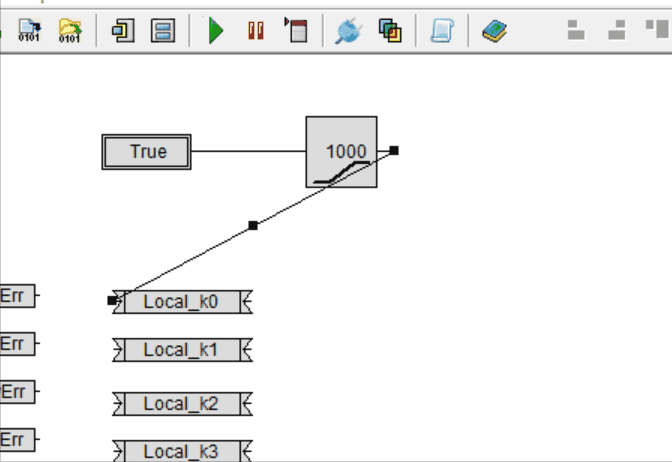672x462 pixels.
Task: Start simulation with the green play button
Action: (216, 30)
